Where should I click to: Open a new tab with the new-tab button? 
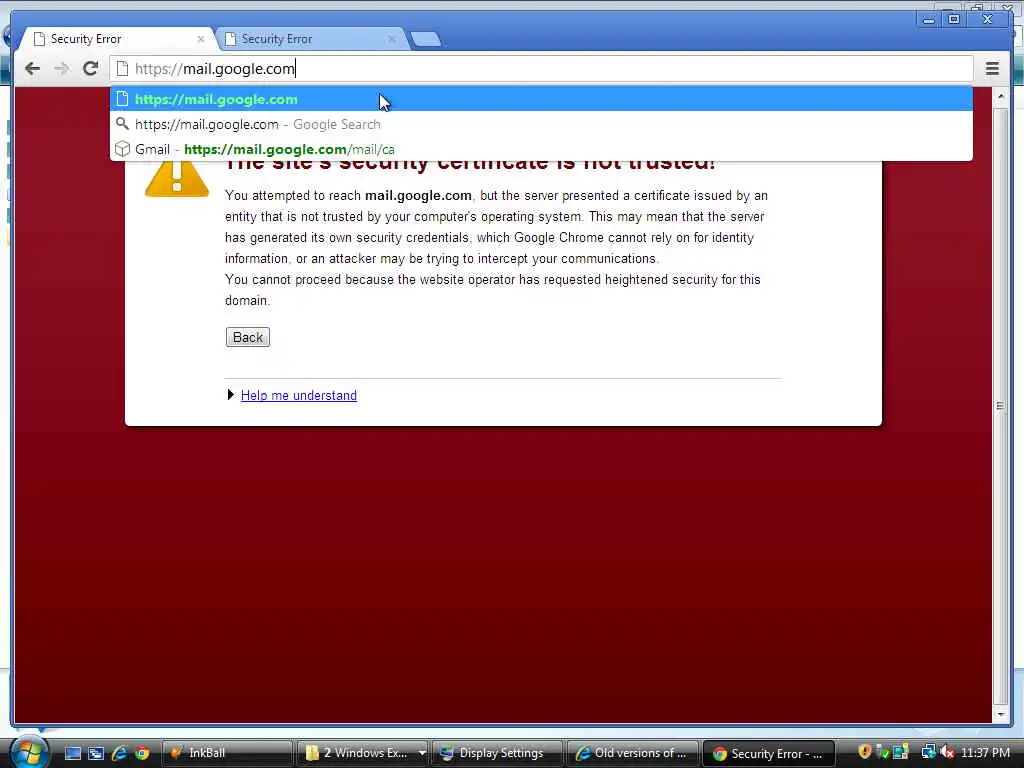426,39
